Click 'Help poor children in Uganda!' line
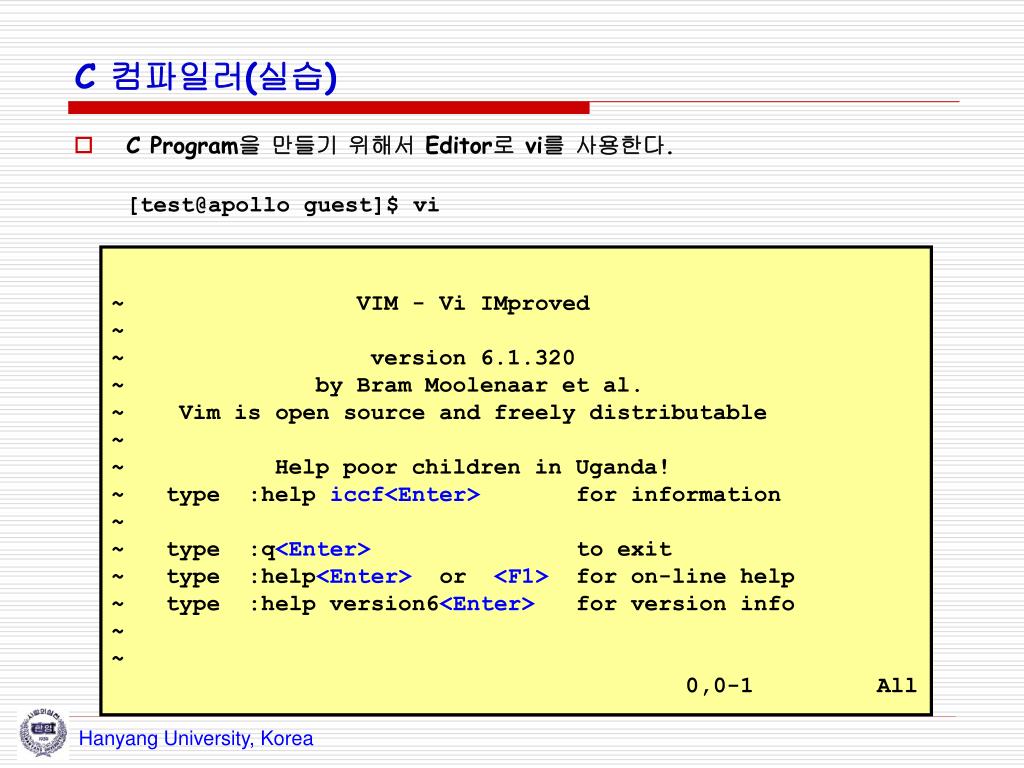Screen dimensions: 1024x768 (x=472, y=468)
